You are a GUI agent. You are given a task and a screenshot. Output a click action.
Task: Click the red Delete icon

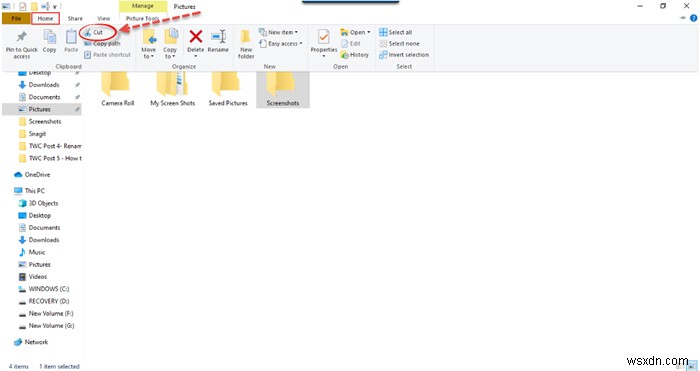pos(196,36)
